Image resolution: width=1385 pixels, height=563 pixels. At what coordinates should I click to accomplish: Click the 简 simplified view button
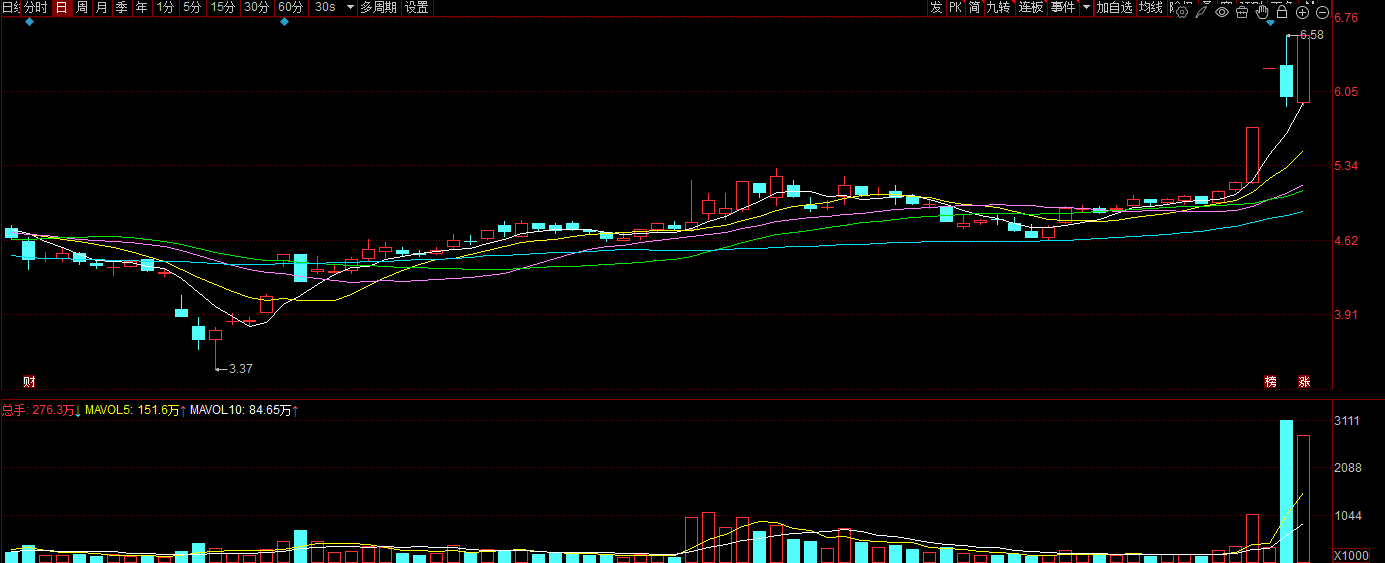974,7
